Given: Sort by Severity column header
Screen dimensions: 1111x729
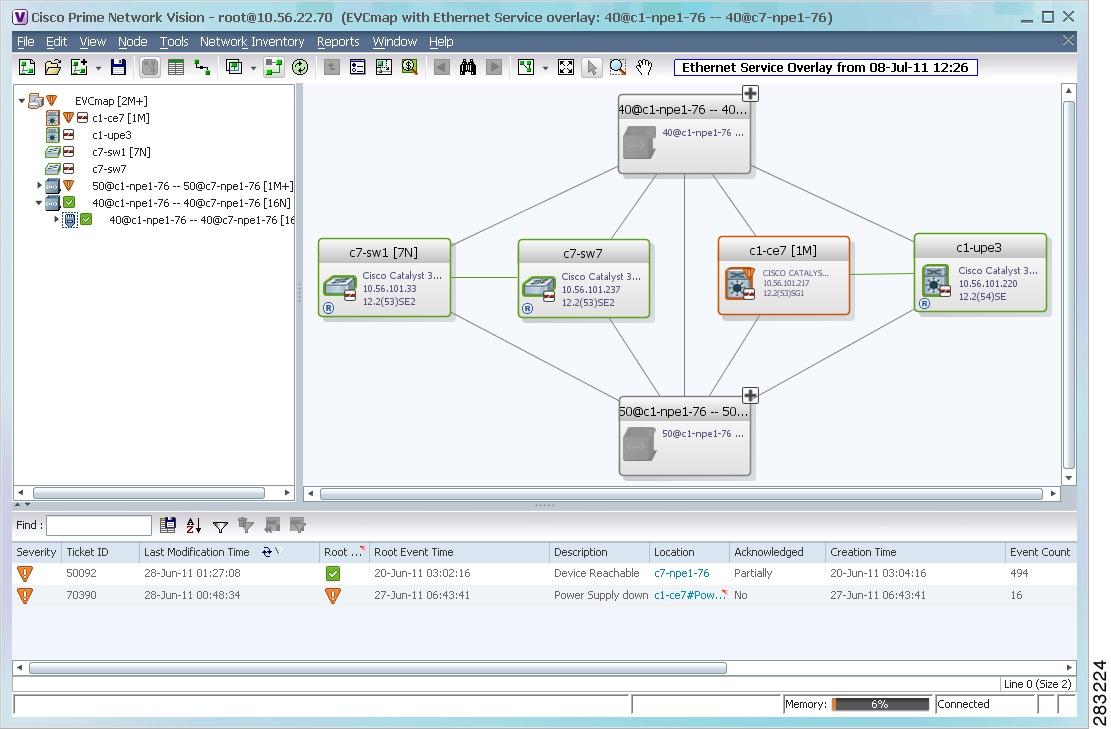Looking at the screenshot, I should (x=36, y=552).
